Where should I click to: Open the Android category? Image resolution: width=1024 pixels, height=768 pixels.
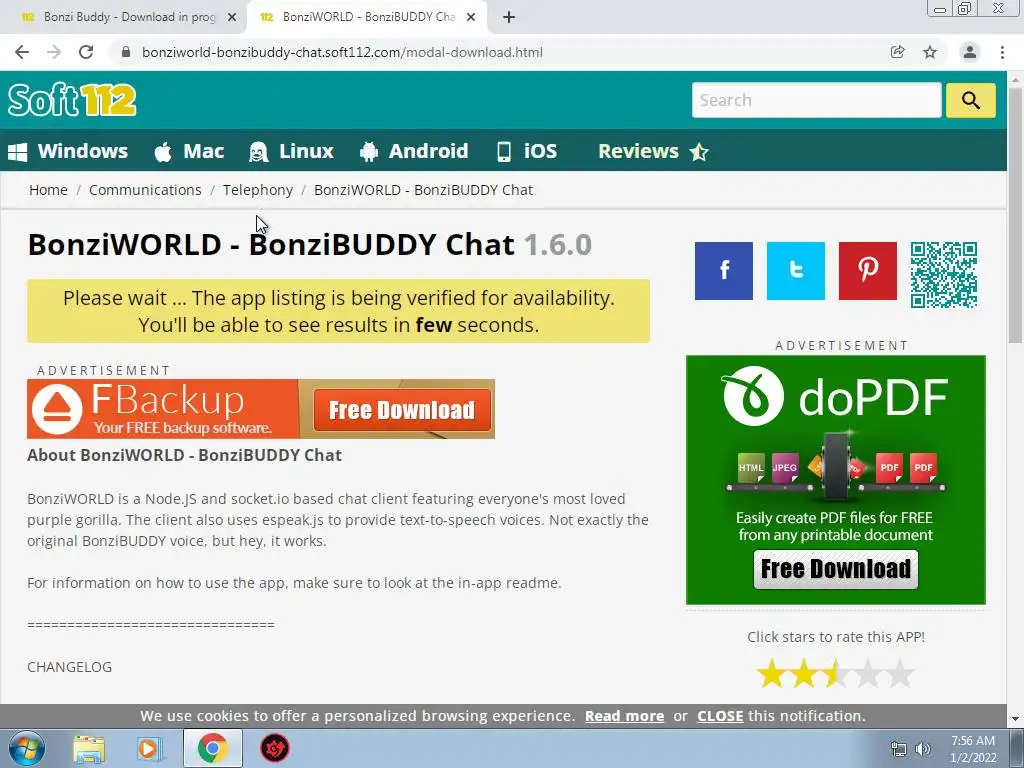pos(414,151)
